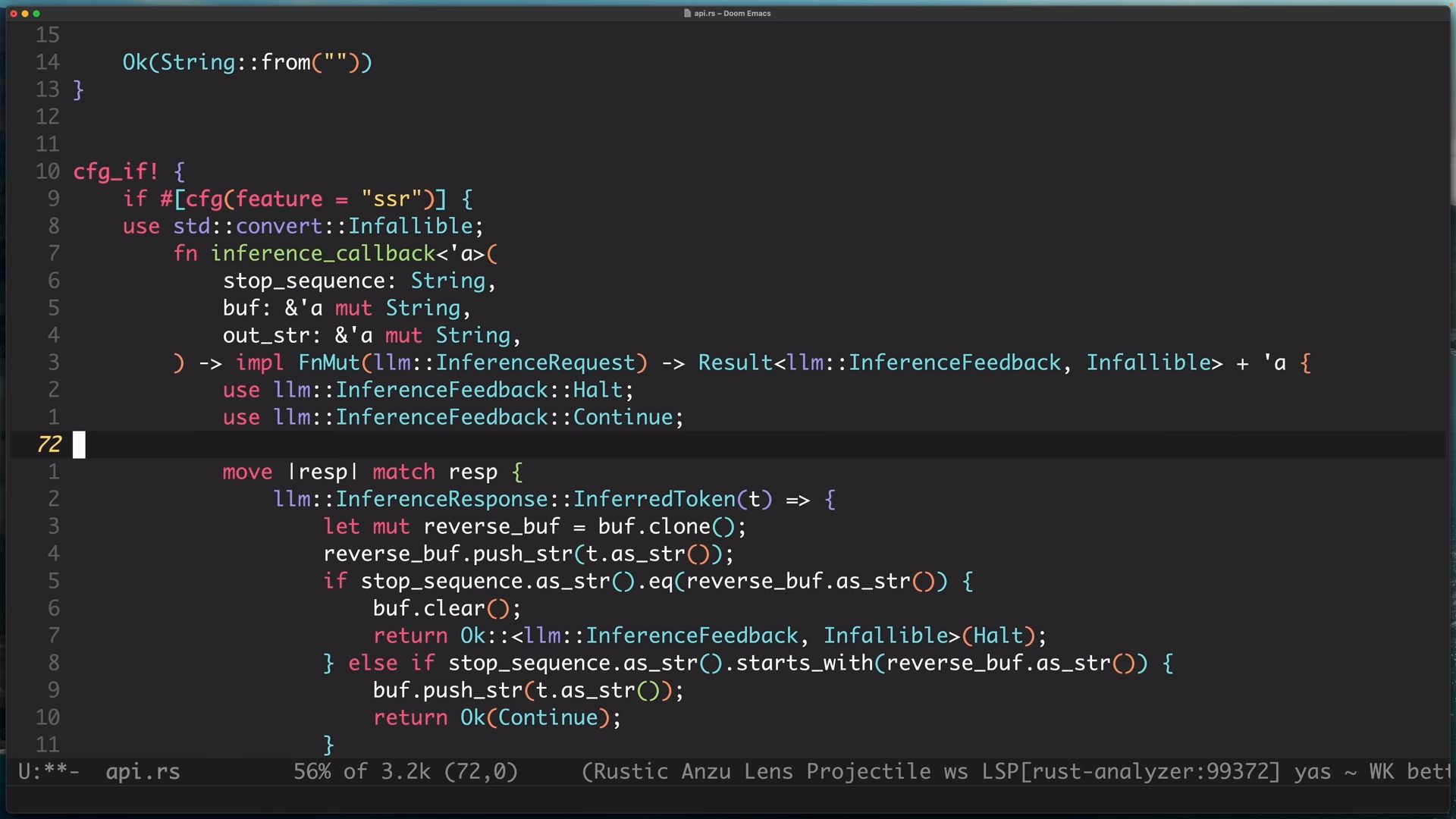Click the 56% of 3.2k position indicator

(362, 772)
